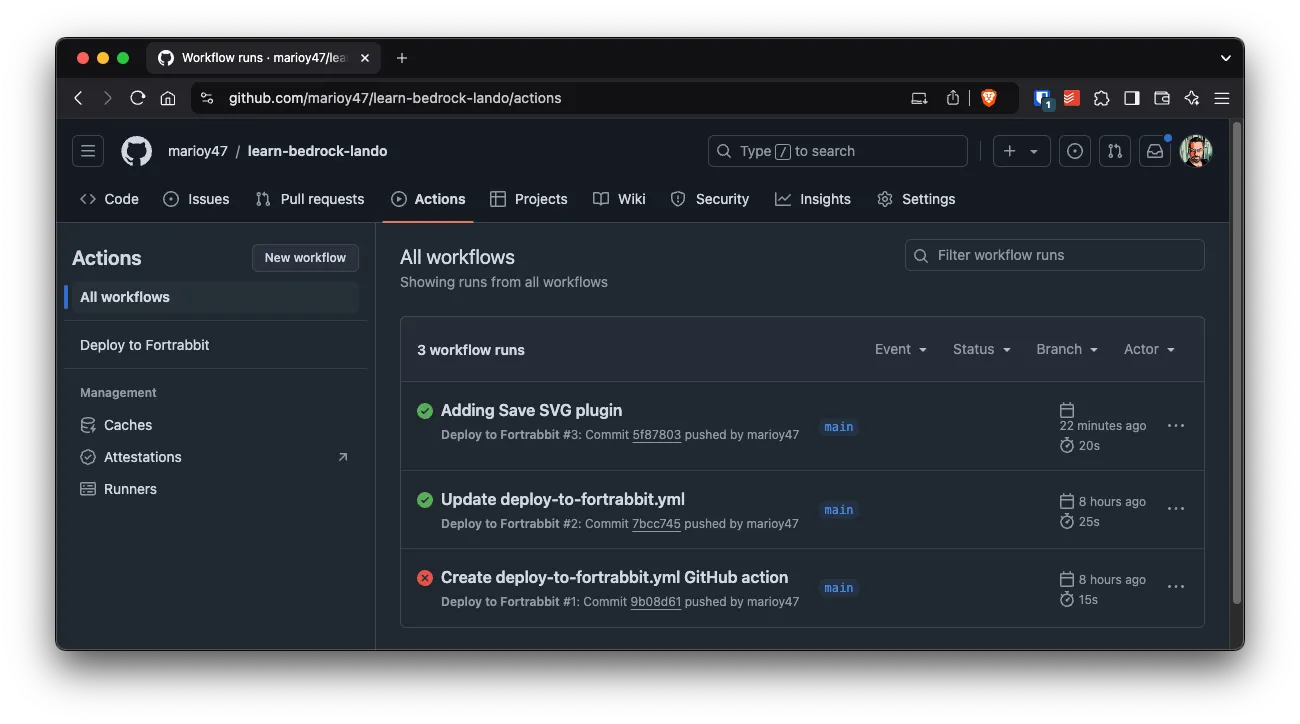Image resolution: width=1300 pixels, height=724 pixels.
Task: Open commit 7bcc745 link
Action: 657,524
